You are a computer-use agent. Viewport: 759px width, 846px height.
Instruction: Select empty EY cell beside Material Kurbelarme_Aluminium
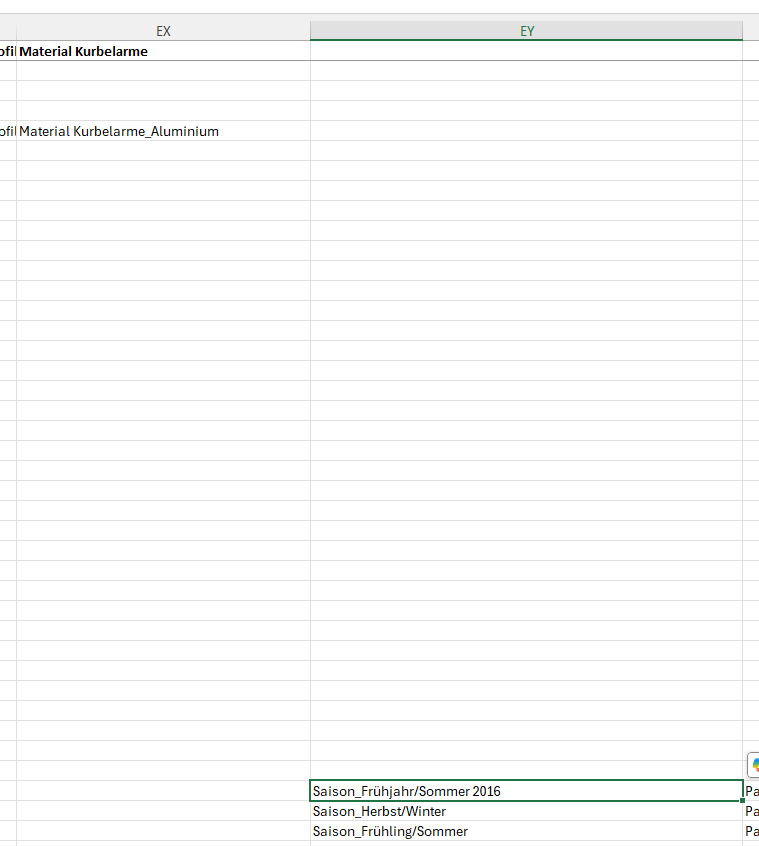tap(526, 131)
